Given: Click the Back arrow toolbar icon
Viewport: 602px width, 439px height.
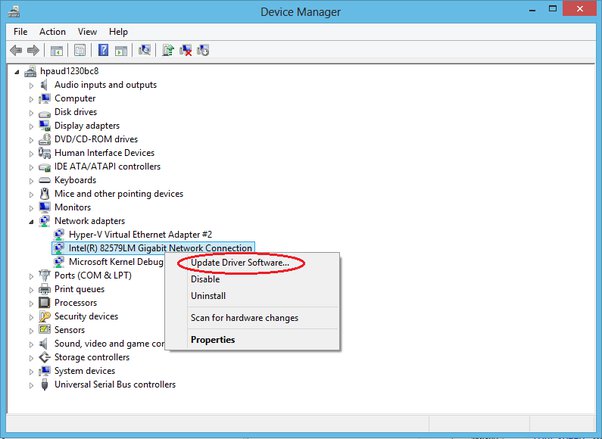Looking at the screenshot, I should click(x=16, y=50).
